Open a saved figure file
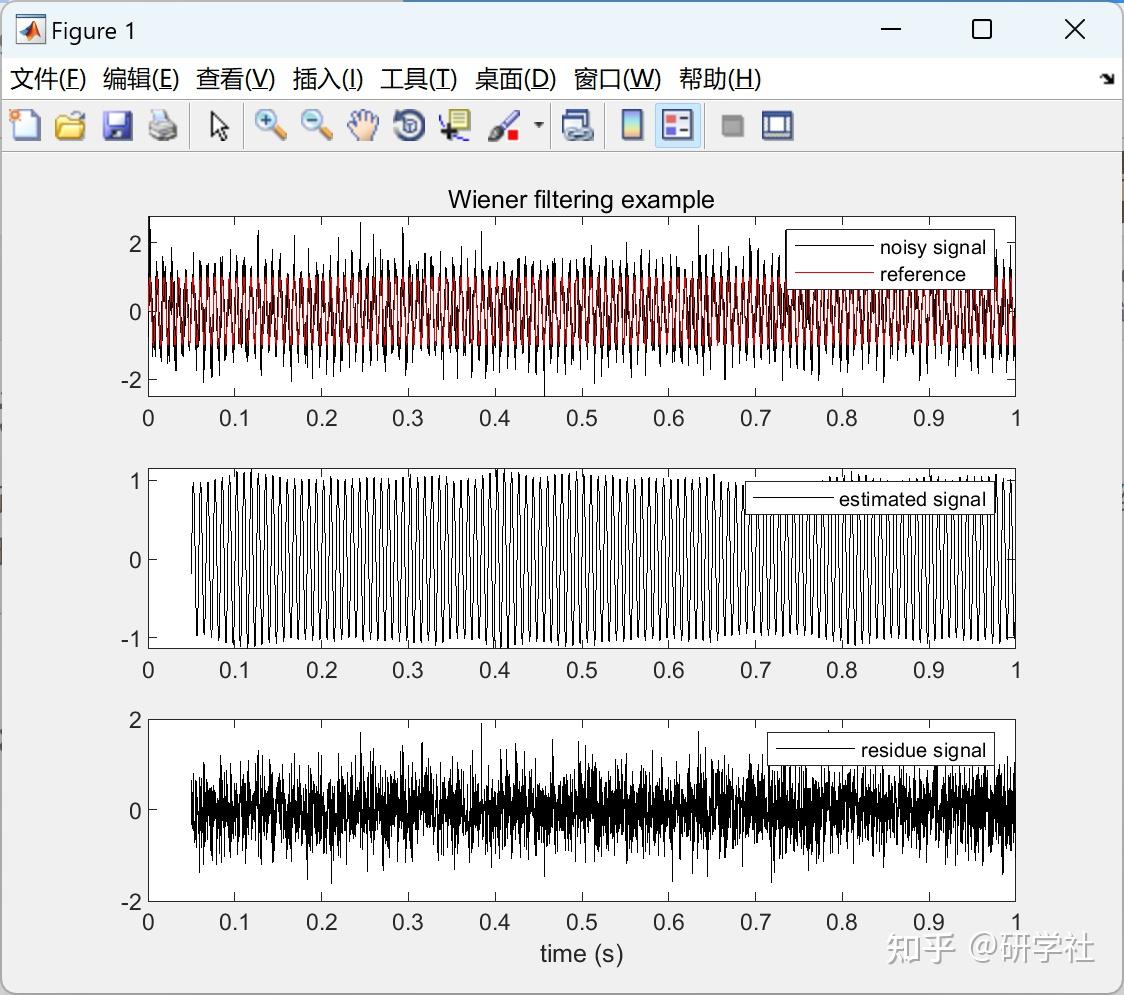 pos(70,125)
